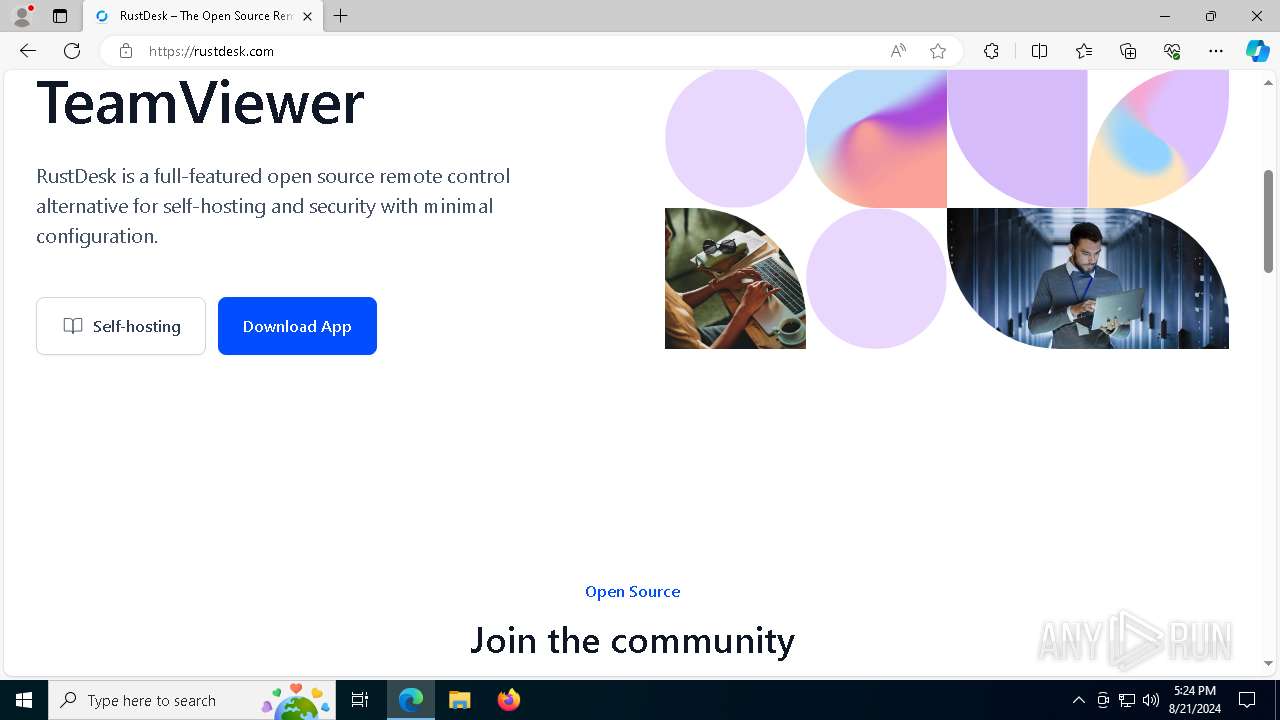The image size is (1280, 720).
Task: Click the Open Source text
Action: pos(632,592)
